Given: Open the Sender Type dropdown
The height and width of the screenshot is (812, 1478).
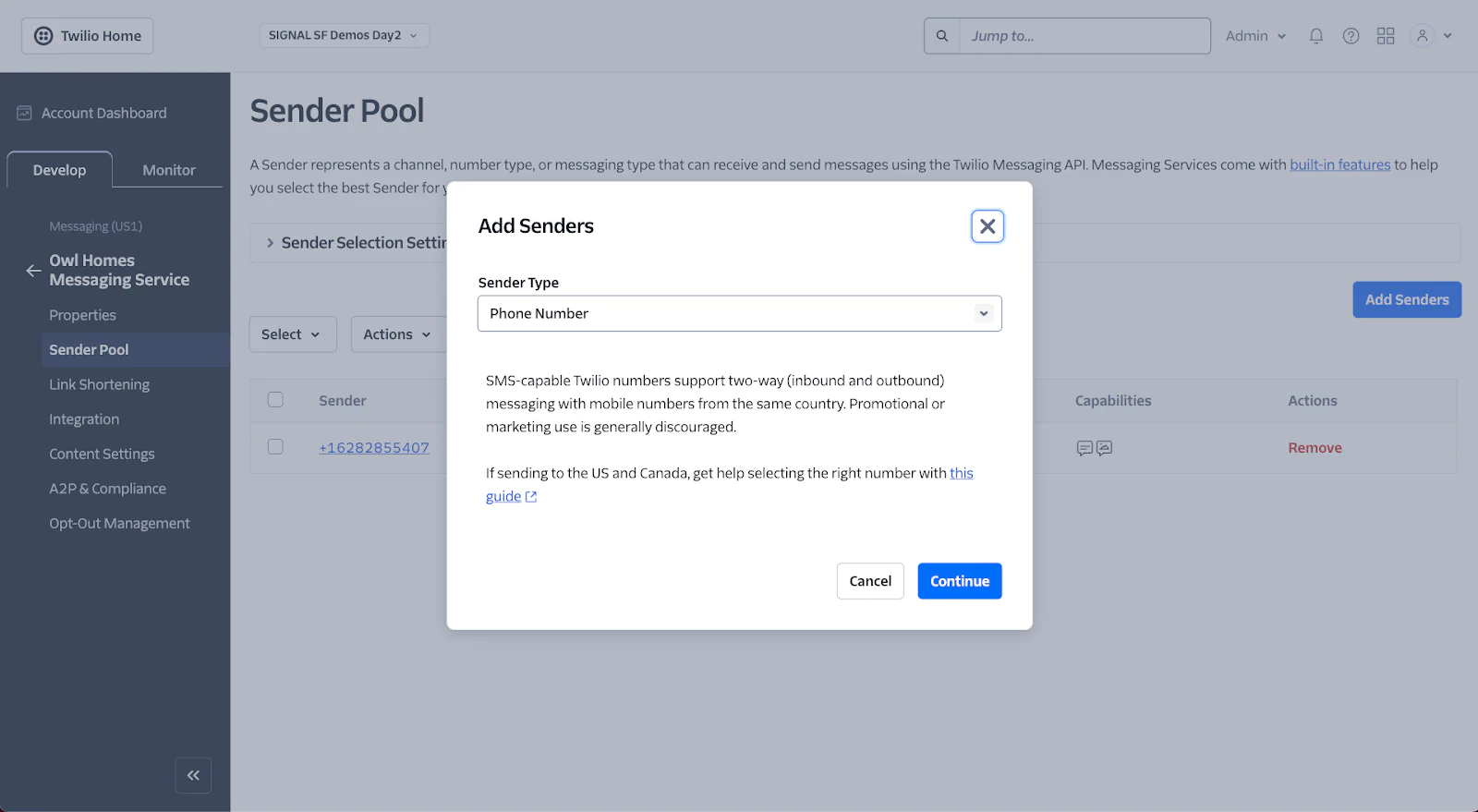Looking at the screenshot, I should (739, 313).
